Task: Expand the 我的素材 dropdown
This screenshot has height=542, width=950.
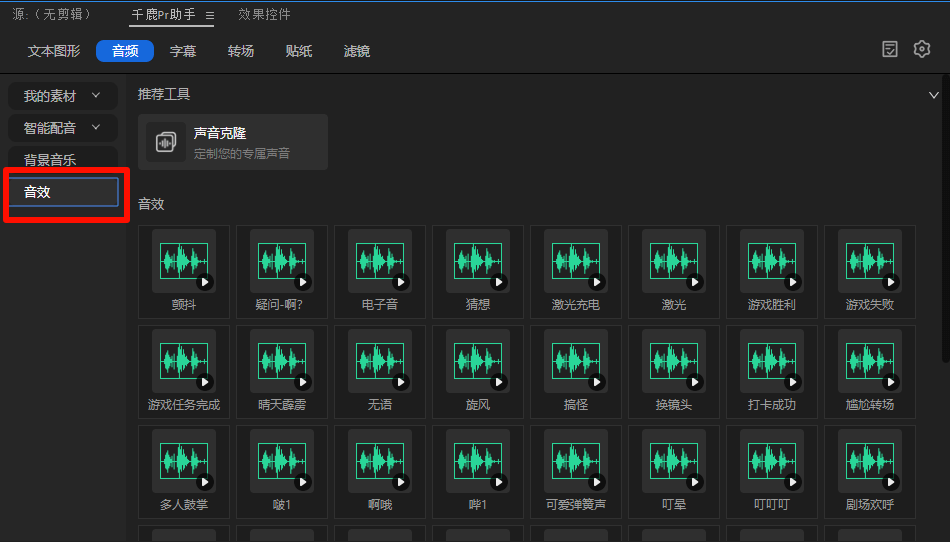Action: 96,96
